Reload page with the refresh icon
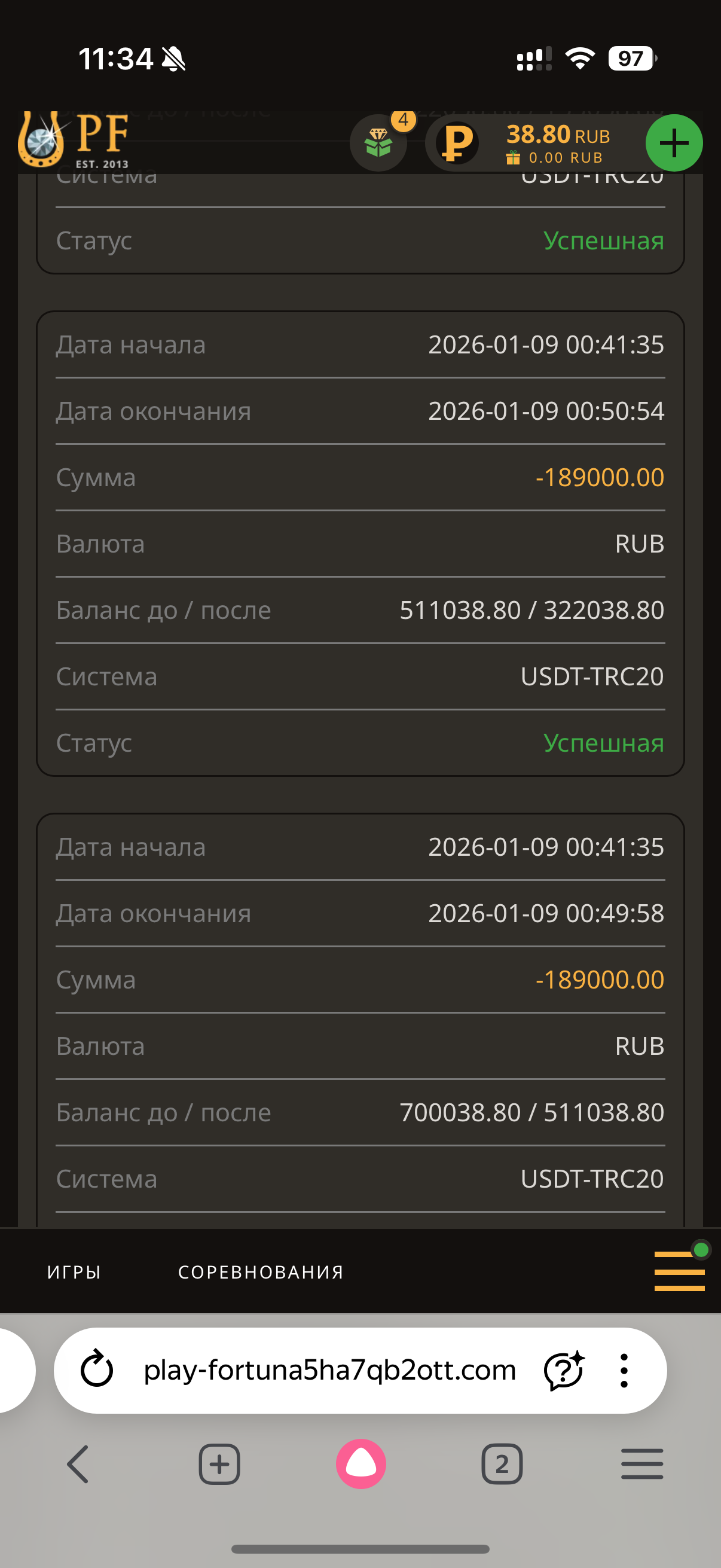The height and width of the screenshot is (1568, 721). click(x=97, y=1369)
